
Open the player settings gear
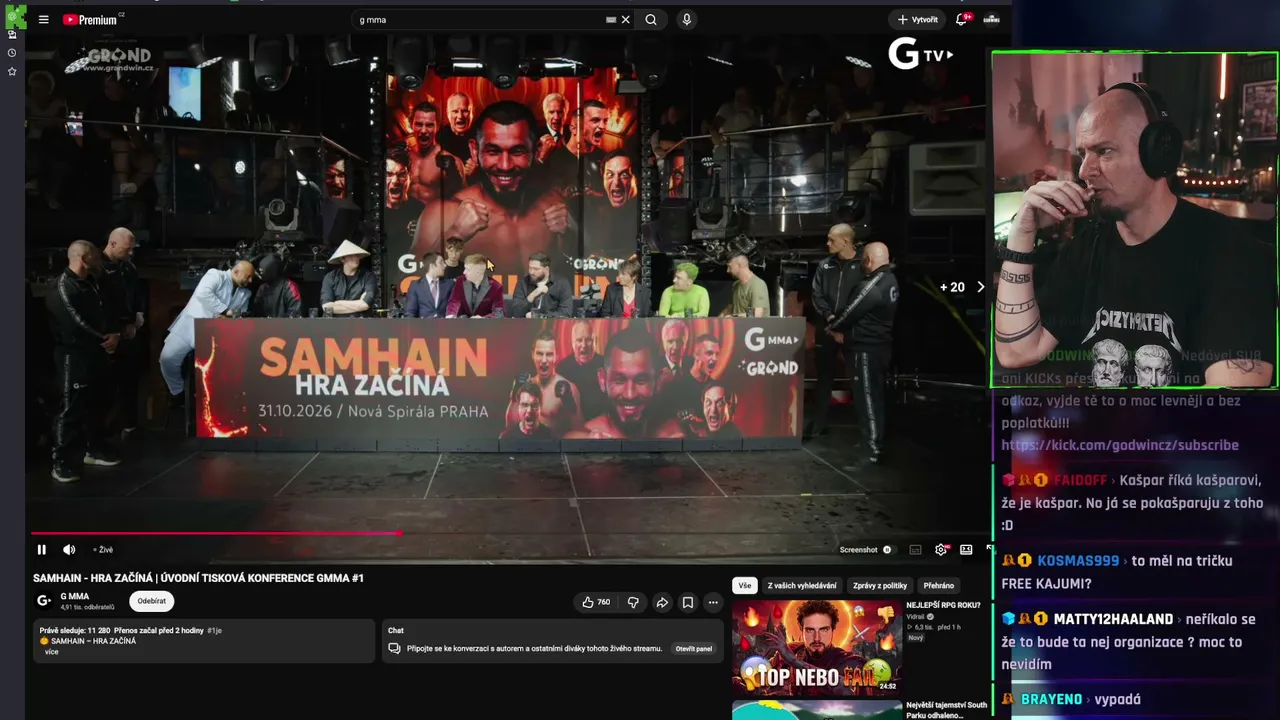tap(941, 550)
